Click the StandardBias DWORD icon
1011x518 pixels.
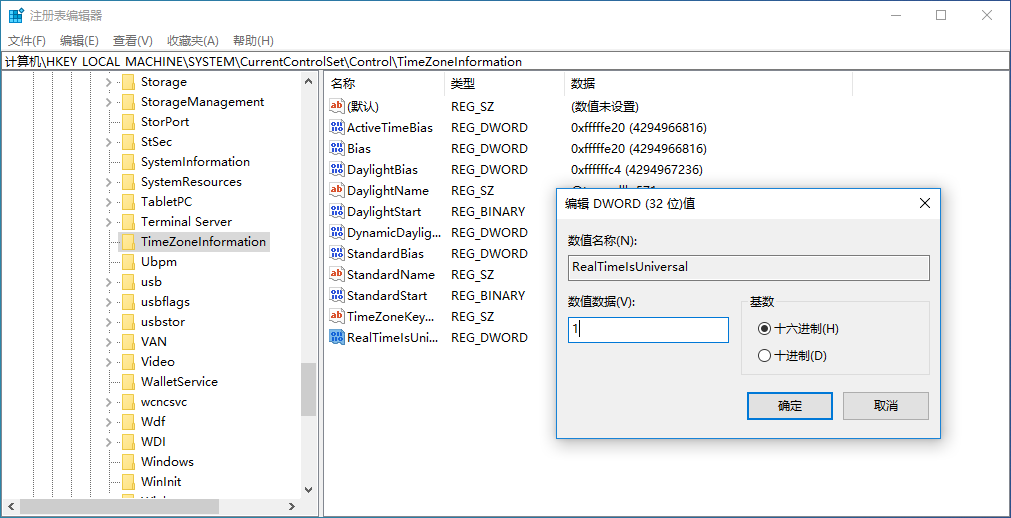pos(337,254)
